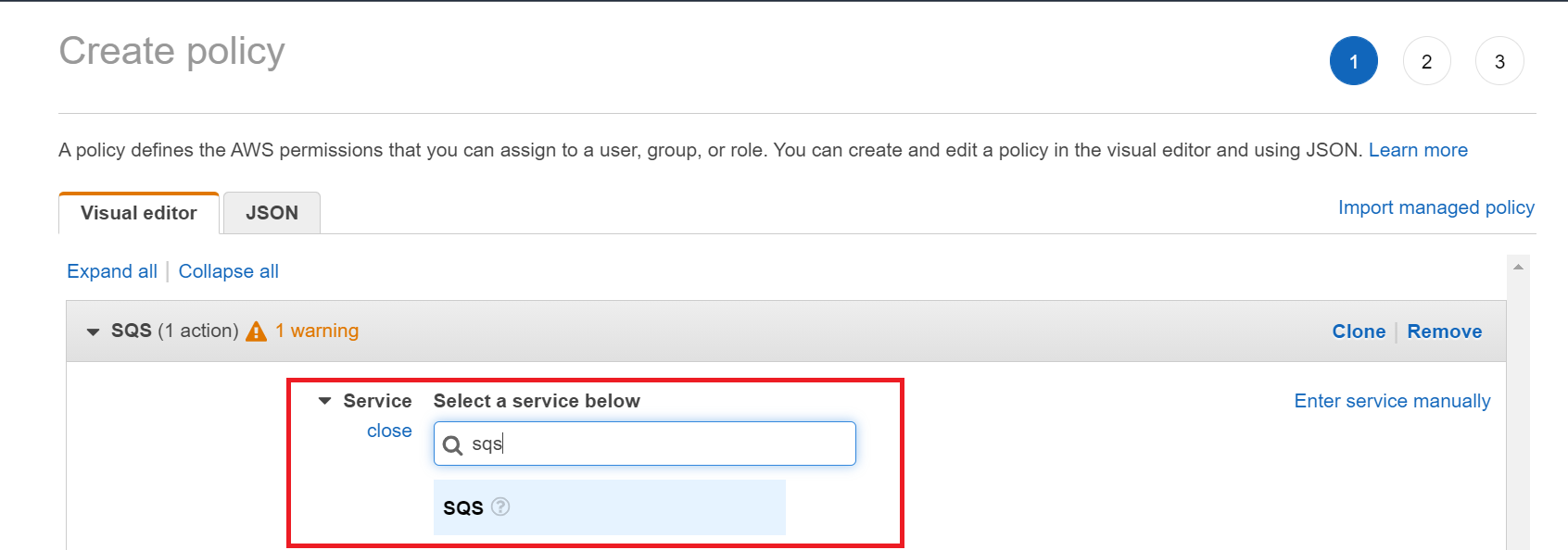Switch to the JSON tab
The height and width of the screenshot is (550, 1568).
(x=272, y=213)
